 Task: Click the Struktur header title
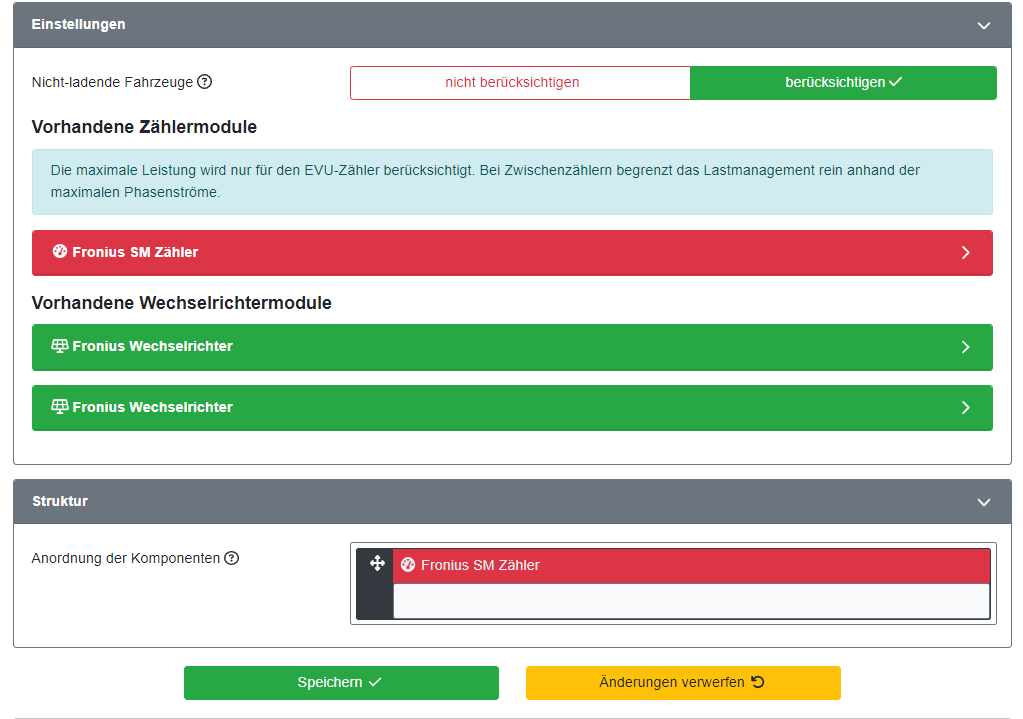pyautogui.click(x=60, y=501)
